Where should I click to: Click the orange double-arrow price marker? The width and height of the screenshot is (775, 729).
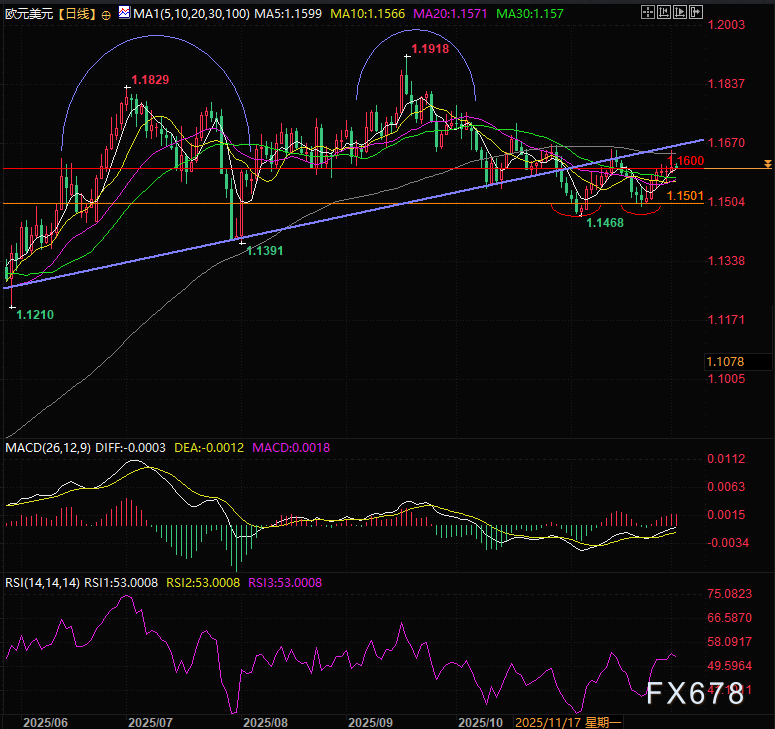coord(767,163)
